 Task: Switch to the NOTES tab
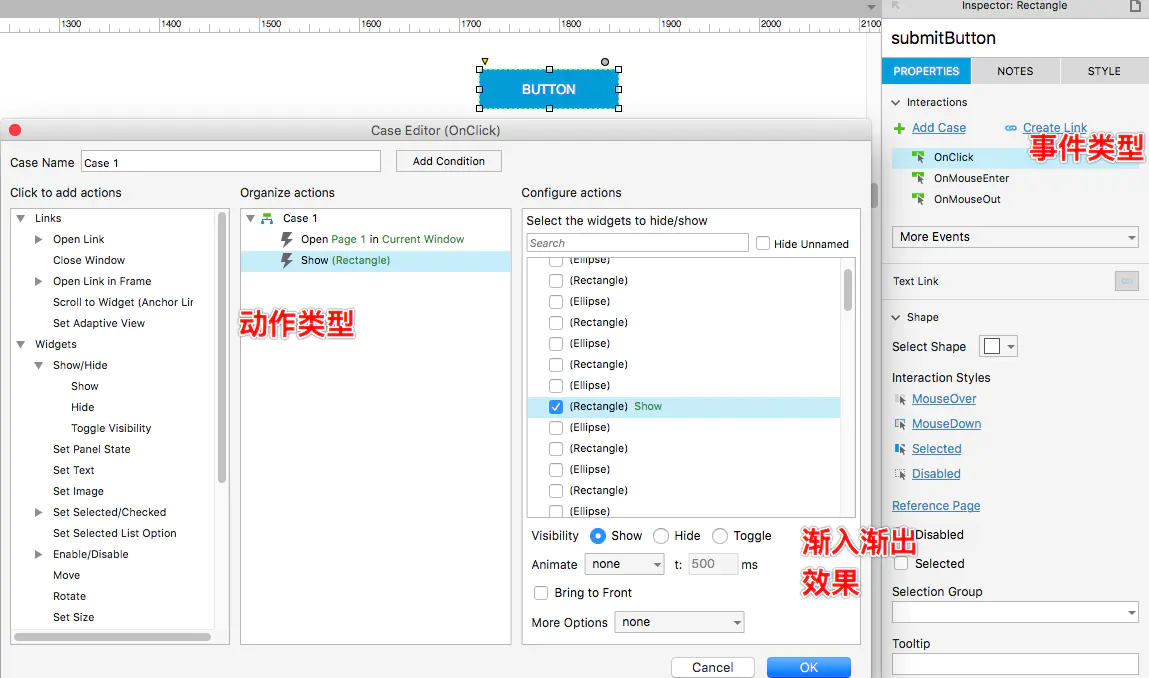click(x=1015, y=71)
